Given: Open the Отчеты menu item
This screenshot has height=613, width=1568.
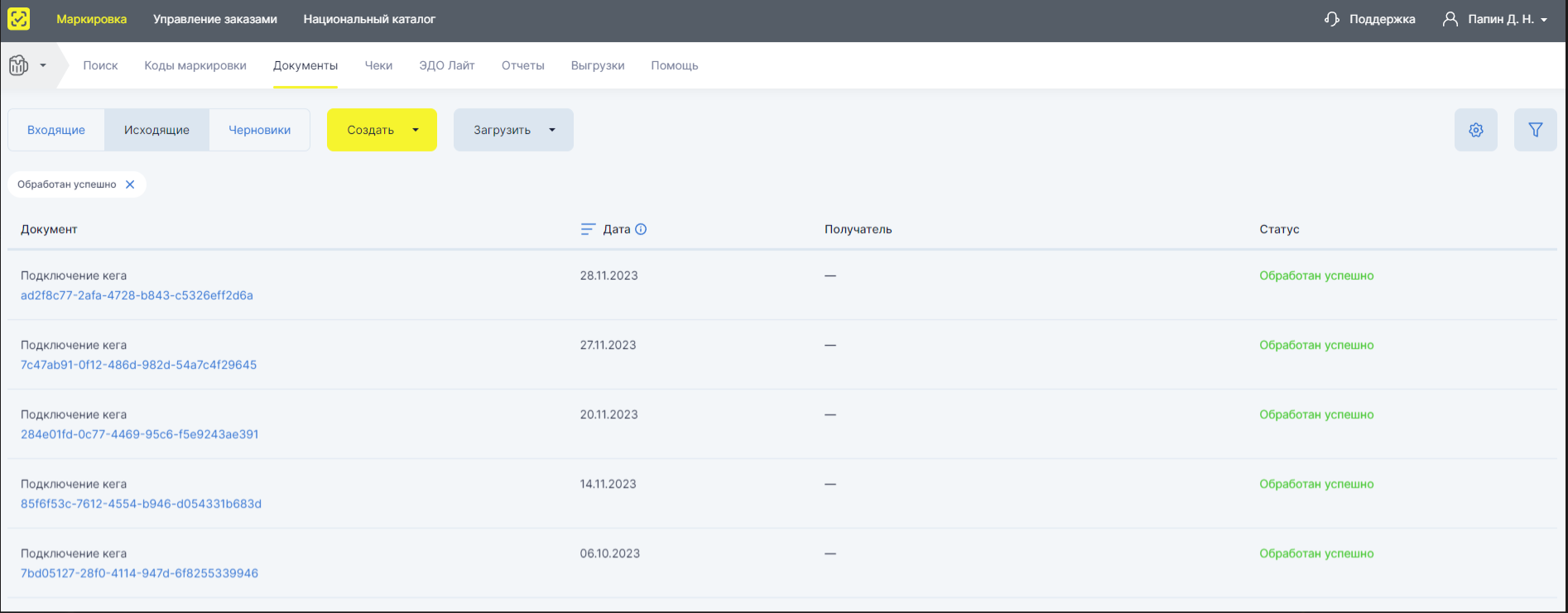Looking at the screenshot, I should point(522,65).
